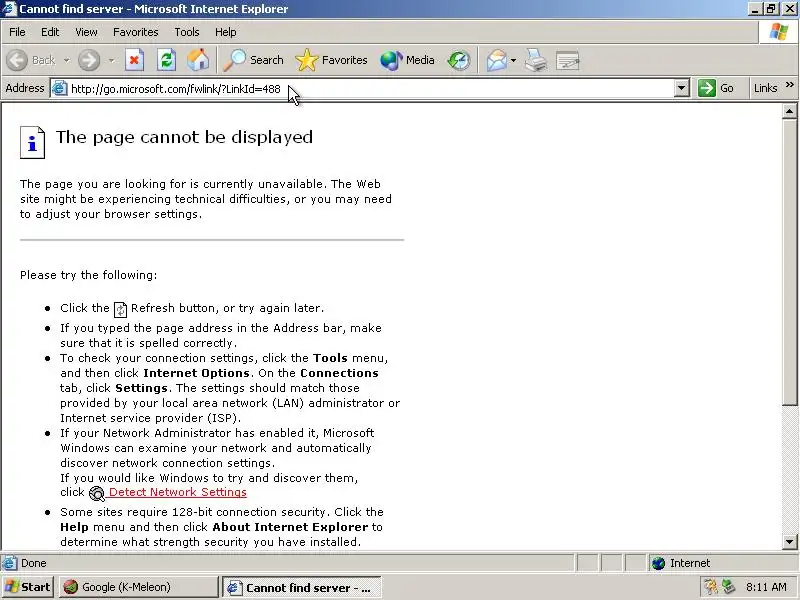Click the green Go button
800x600 pixels.
click(x=716, y=88)
